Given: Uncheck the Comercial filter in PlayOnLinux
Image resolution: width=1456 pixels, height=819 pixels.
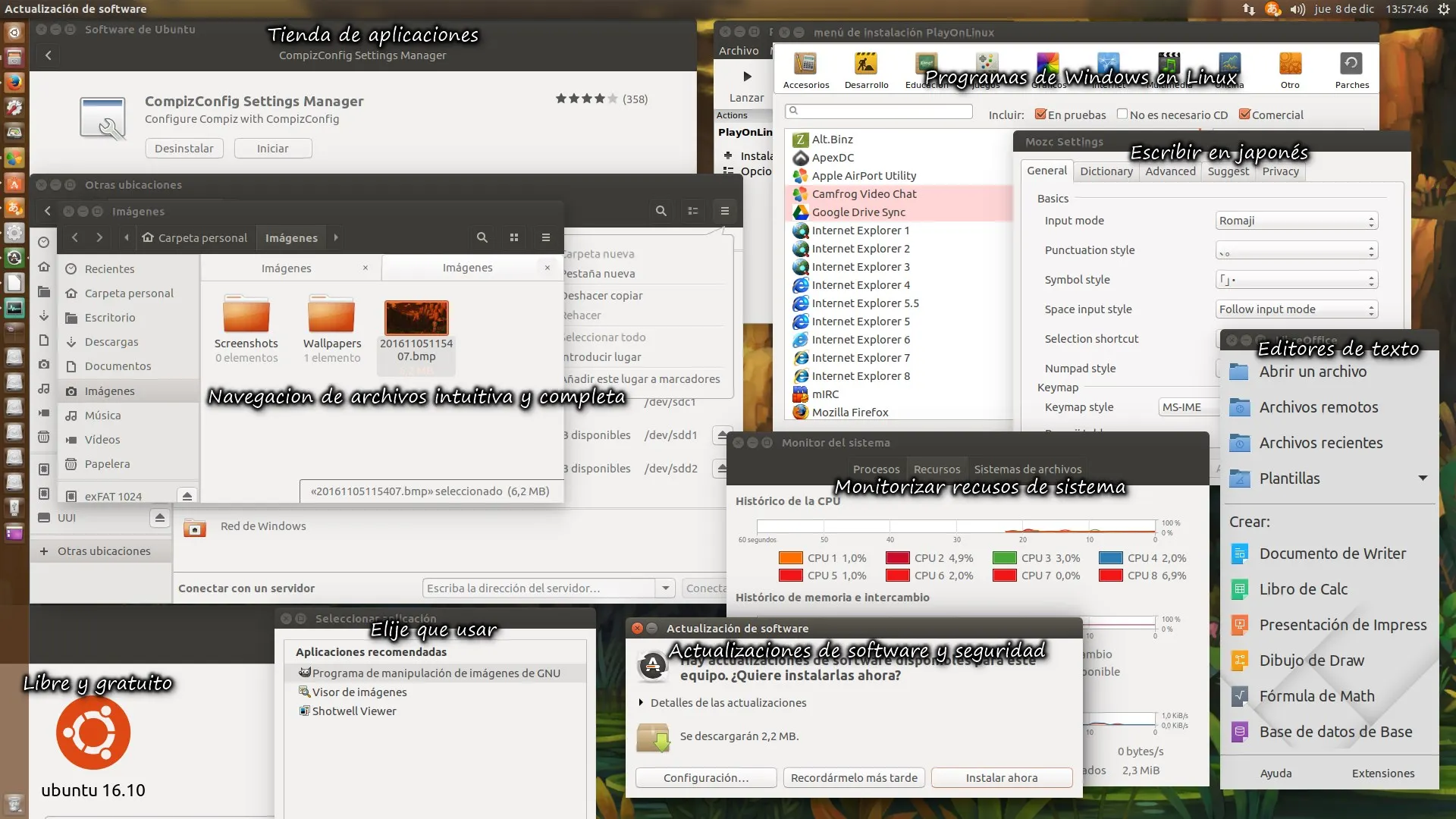Looking at the screenshot, I should pyautogui.click(x=1244, y=114).
